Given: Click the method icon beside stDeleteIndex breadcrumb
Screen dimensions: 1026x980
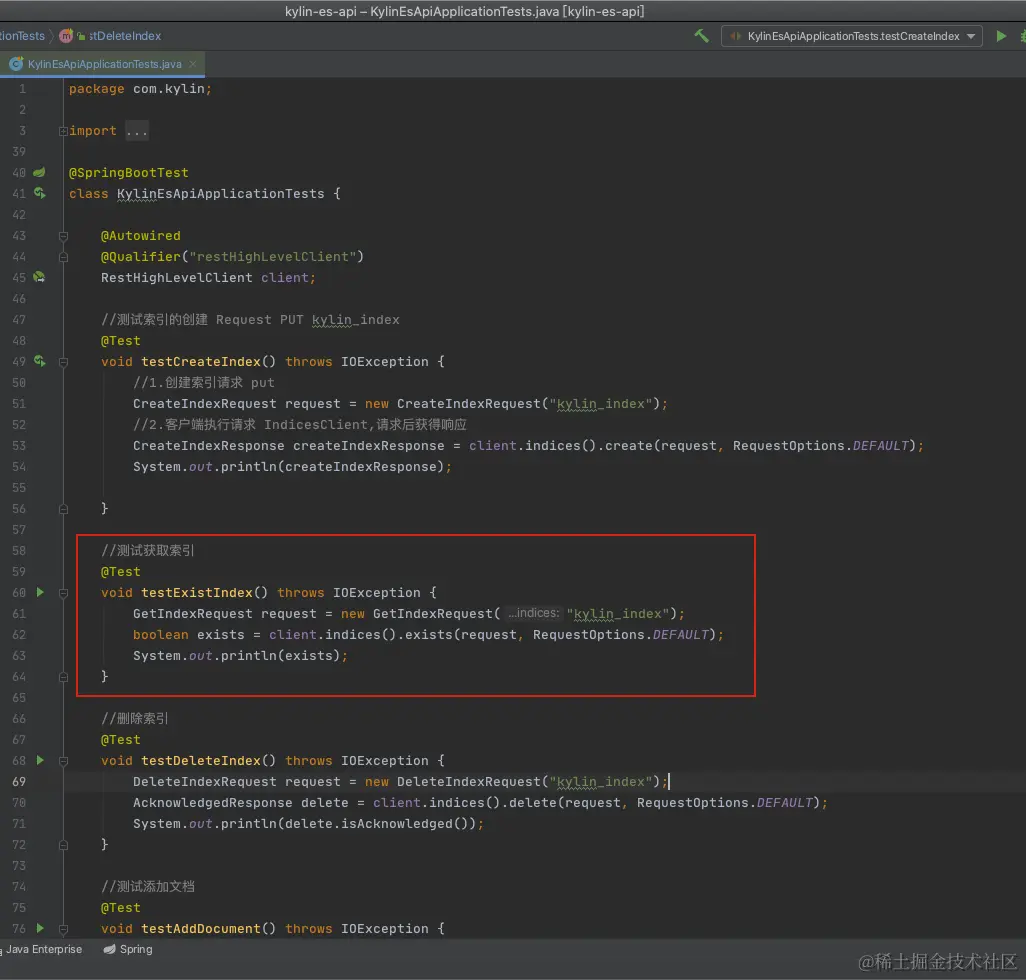Looking at the screenshot, I should 66,36.
